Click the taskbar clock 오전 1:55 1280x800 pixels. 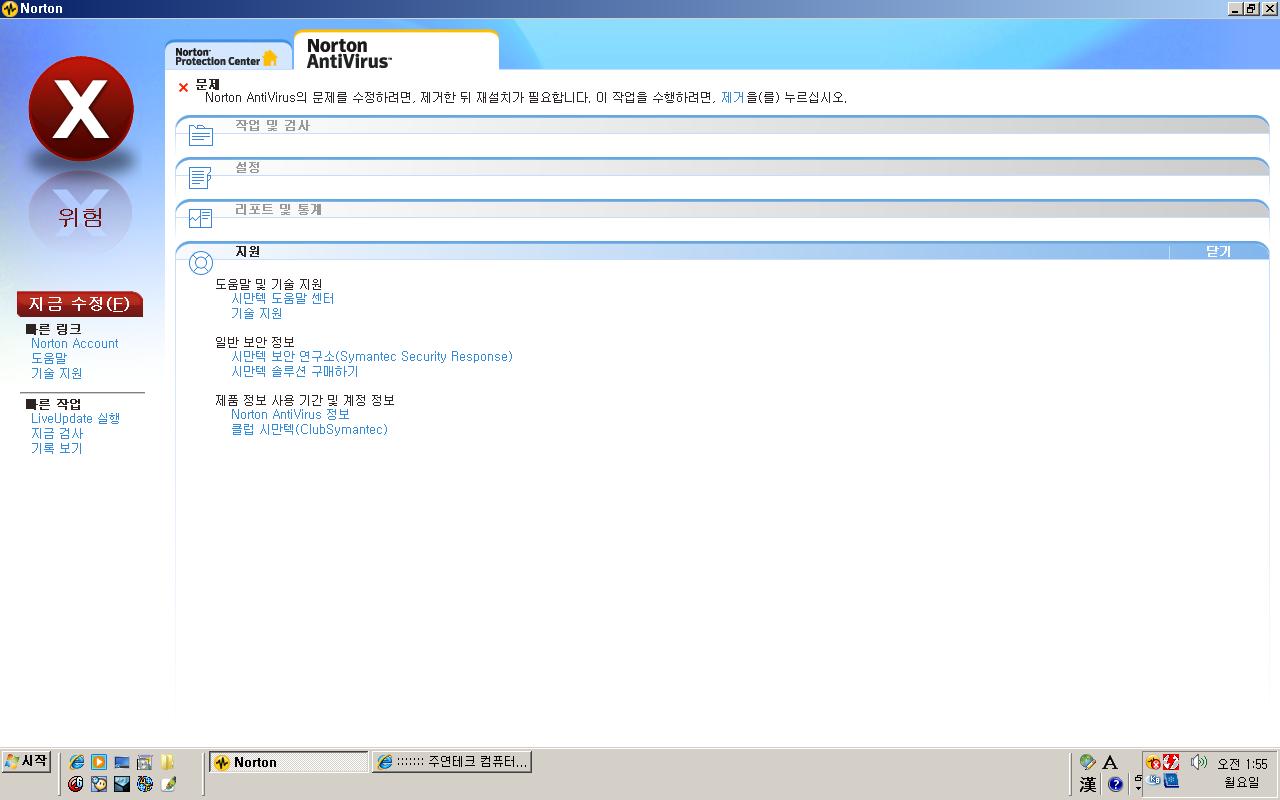[1242, 764]
